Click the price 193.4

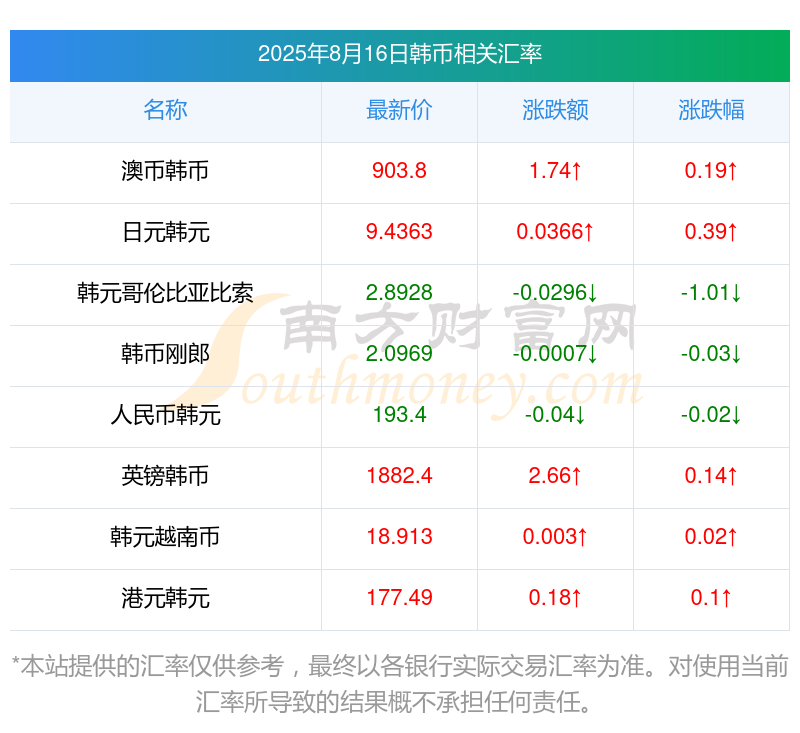(399, 415)
